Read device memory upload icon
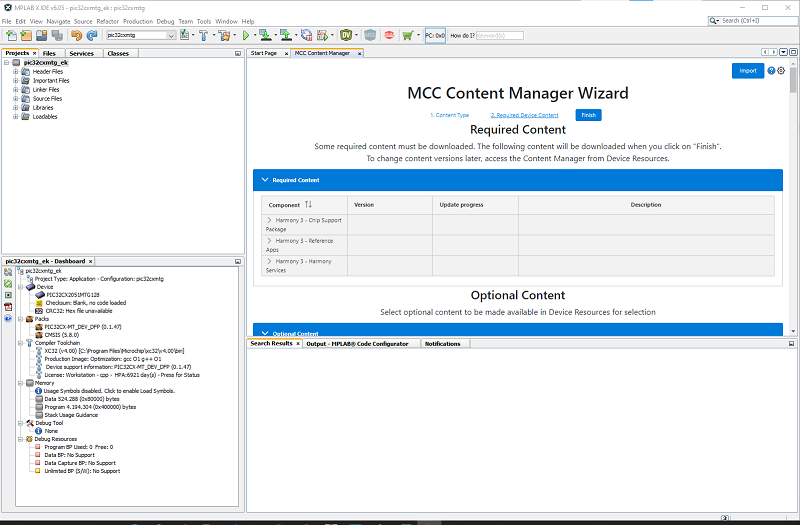The height and width of the screenshot is (525, 800). coord(286,35)
